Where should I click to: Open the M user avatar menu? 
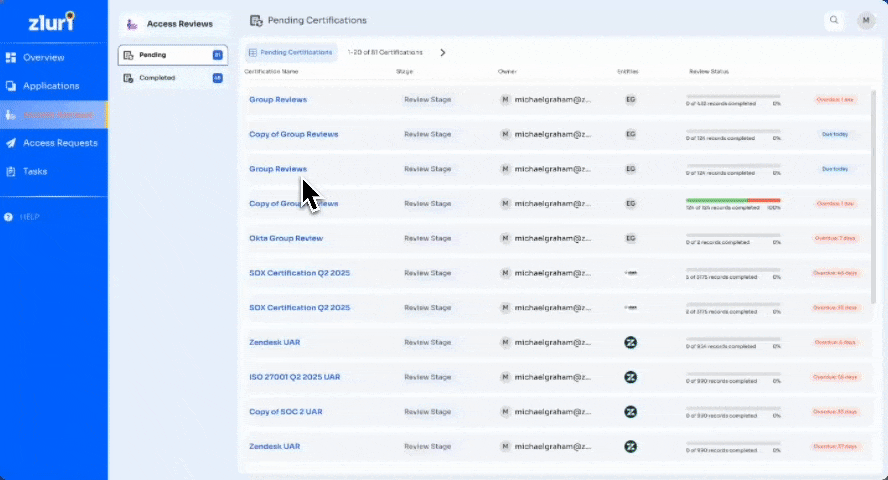(866, 20)
